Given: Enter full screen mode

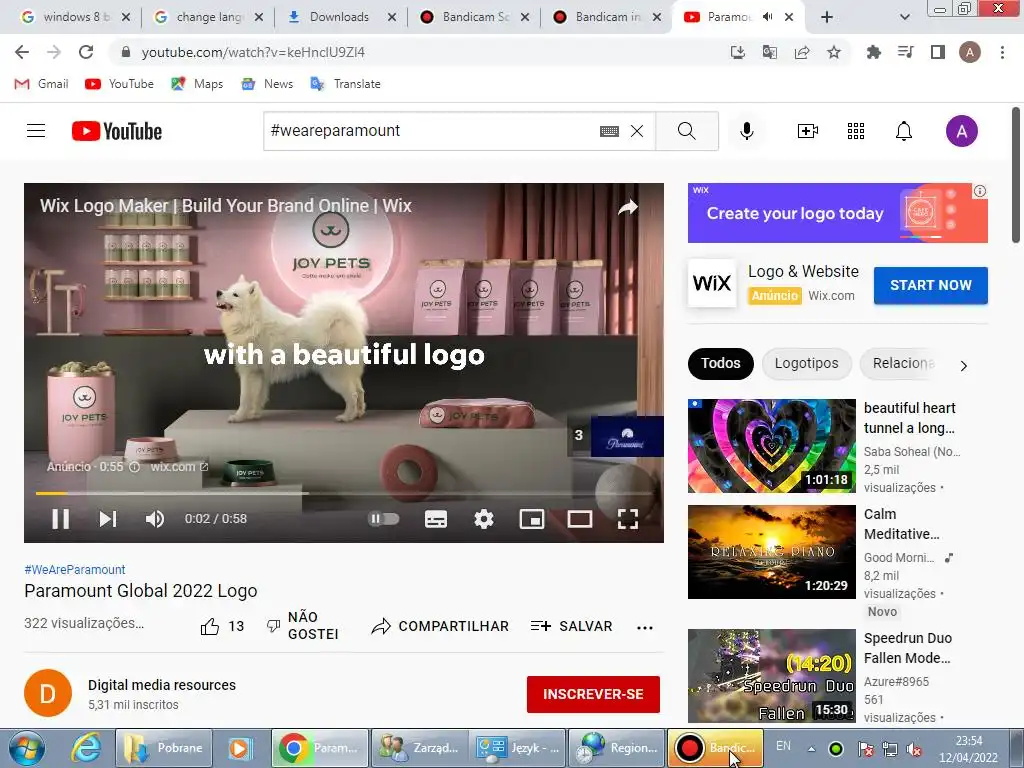Looking at the screenshot, I should [x=628, y=519].
